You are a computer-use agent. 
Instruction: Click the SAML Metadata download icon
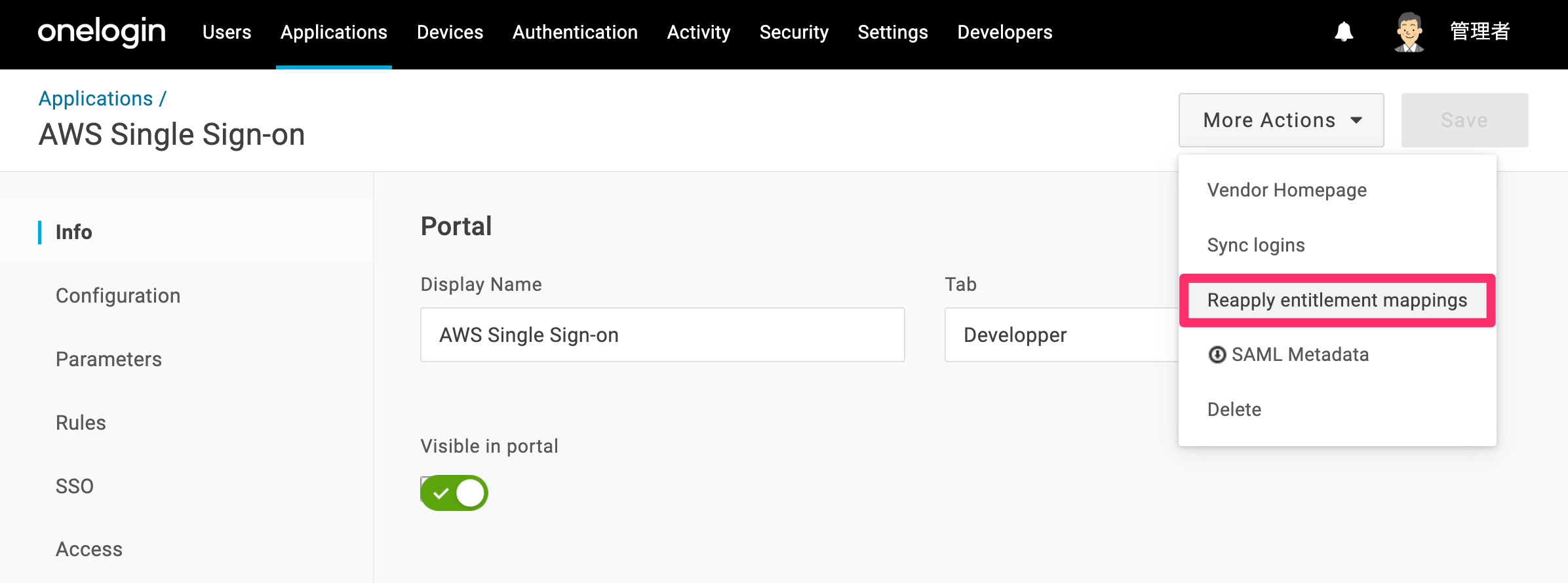click(1217, 354)
